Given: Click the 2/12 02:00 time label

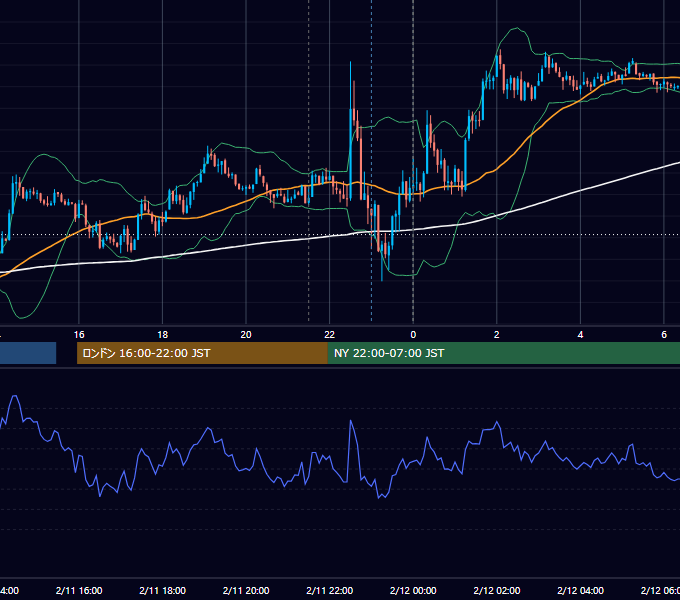Looking at the screenshot, I should pyautogui.click(x=497, y=590).
